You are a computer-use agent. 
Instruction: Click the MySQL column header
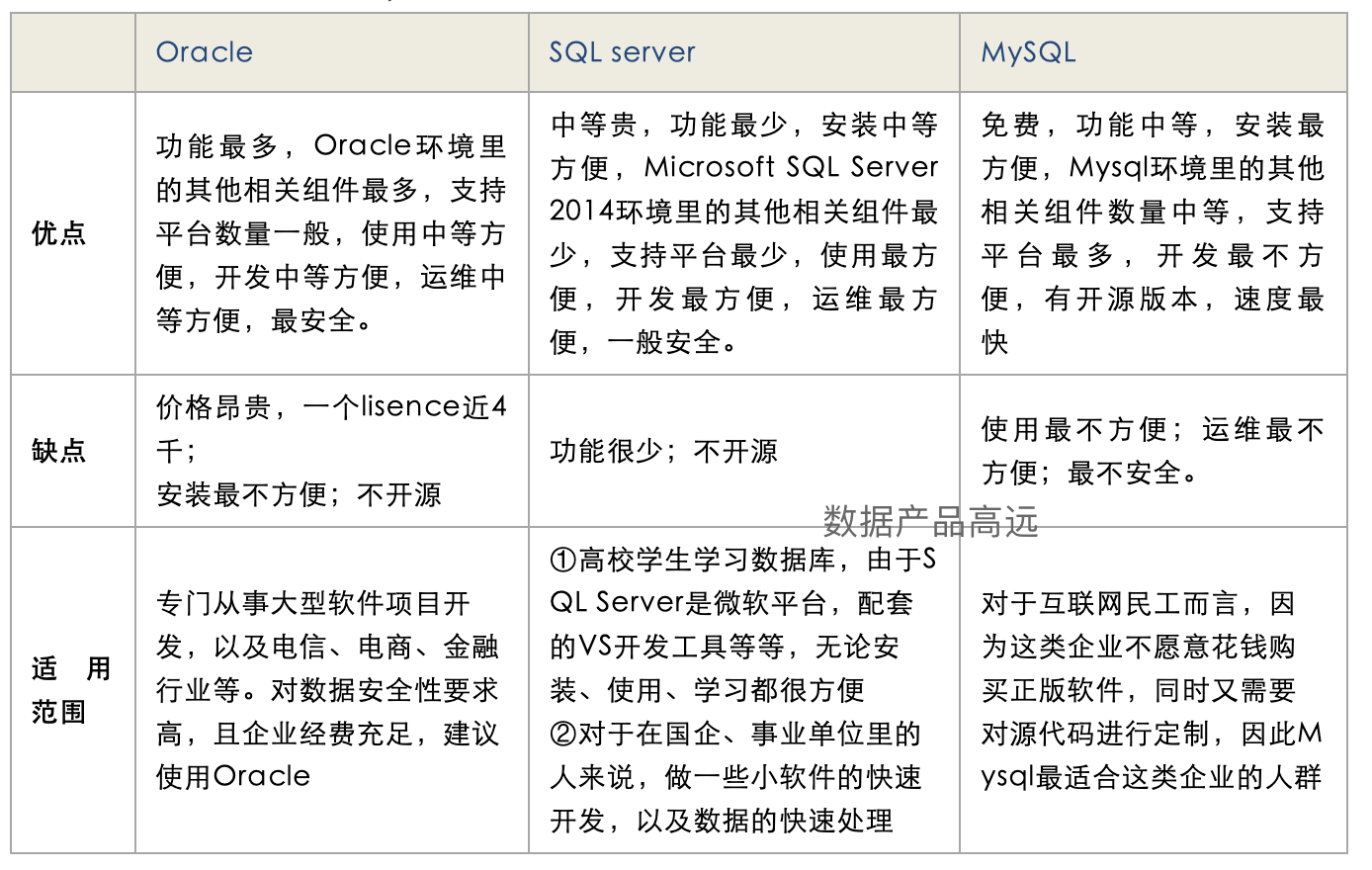click(x=1028, y=52)
